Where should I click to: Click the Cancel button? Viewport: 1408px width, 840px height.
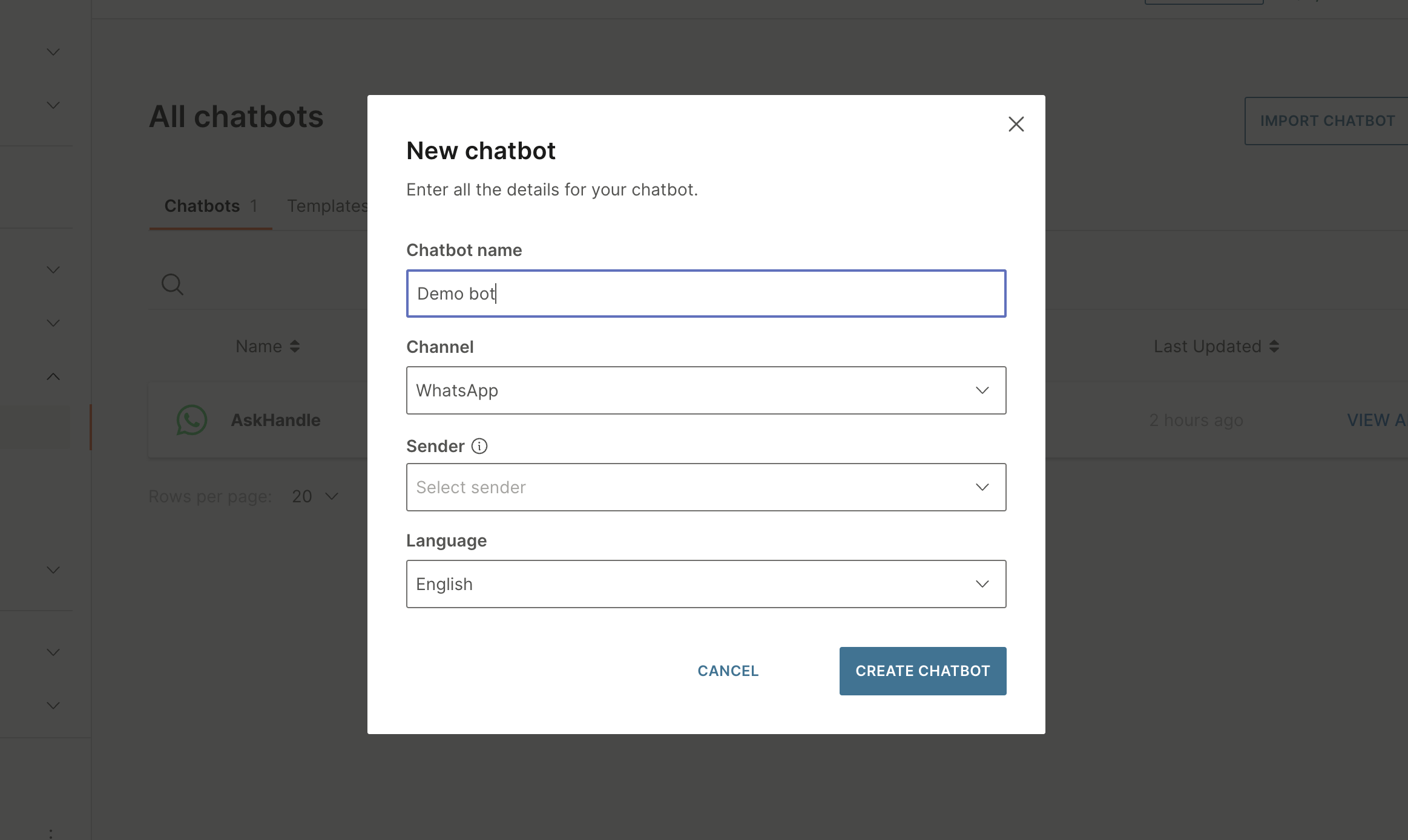coord(728,671)
